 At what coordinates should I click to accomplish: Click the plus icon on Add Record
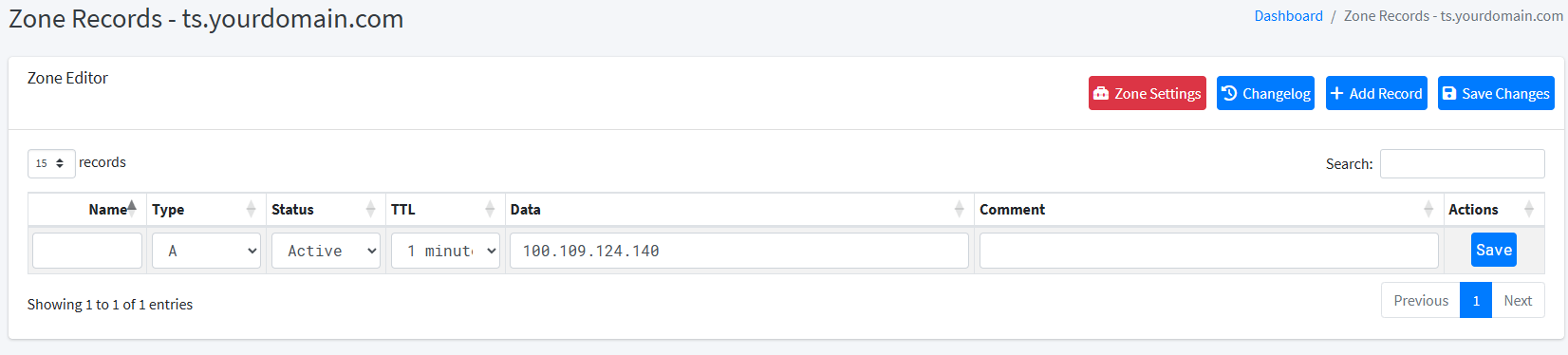(1337, 93)
